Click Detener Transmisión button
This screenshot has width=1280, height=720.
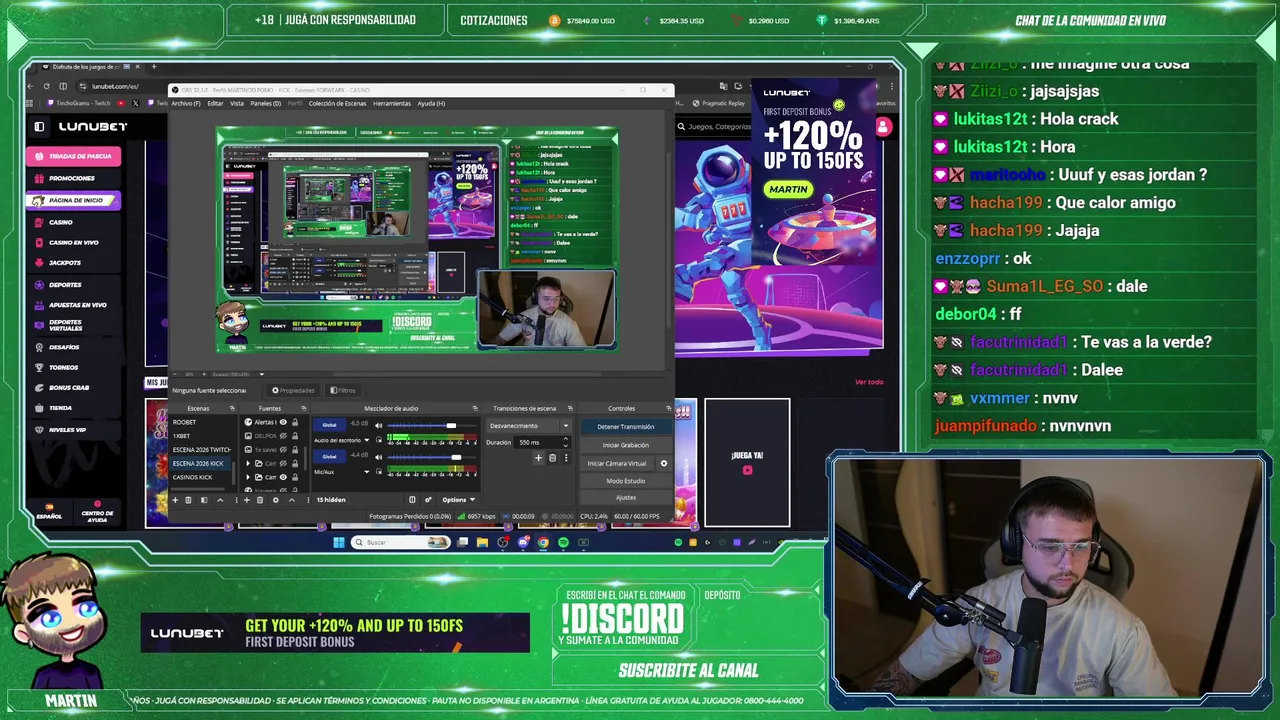coord(626,426)
